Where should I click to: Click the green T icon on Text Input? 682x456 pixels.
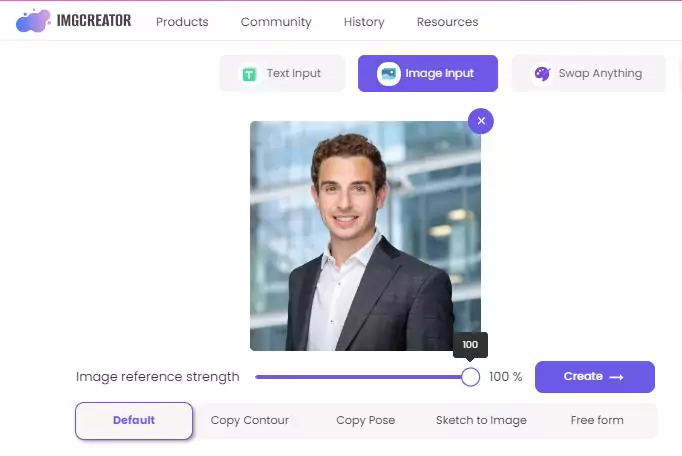coord(249,74)
